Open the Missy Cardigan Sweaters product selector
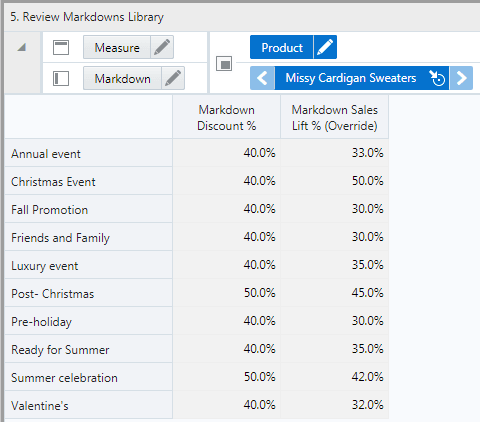 click(350, 78)
